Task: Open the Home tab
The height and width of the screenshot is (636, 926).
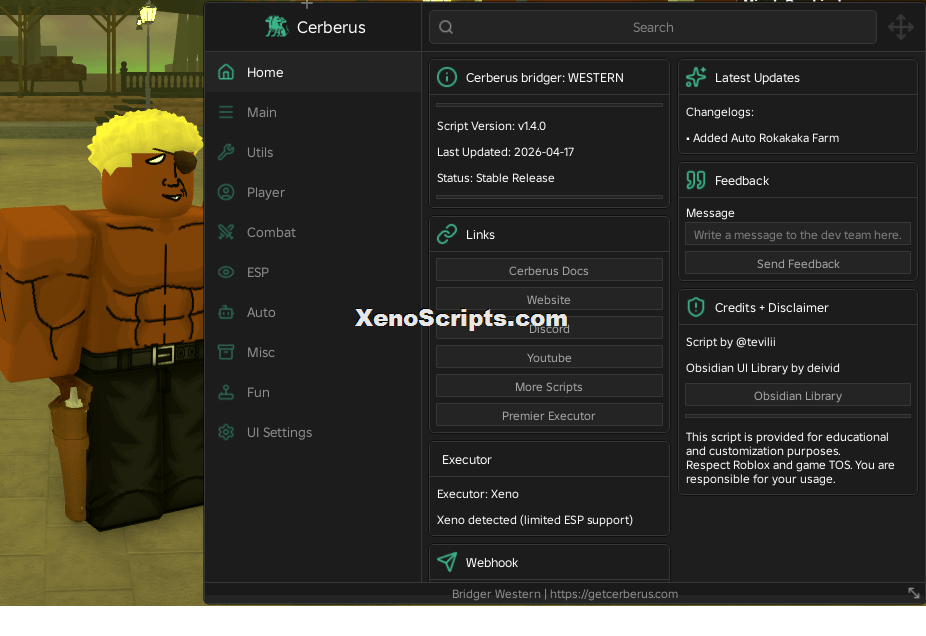Action: tap(313, 72)
